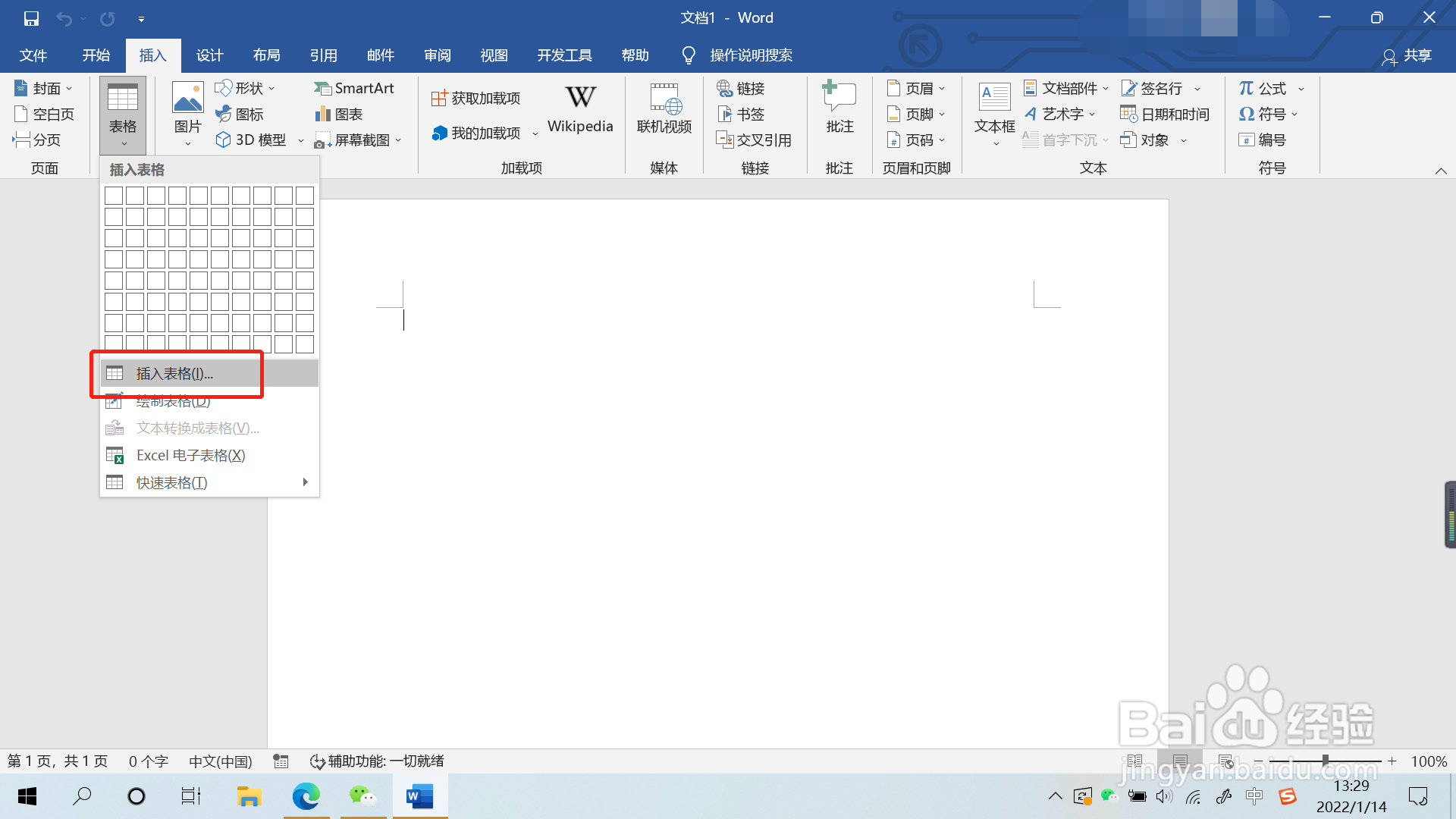Switch to the 布局 layout tab

point(266,55)
